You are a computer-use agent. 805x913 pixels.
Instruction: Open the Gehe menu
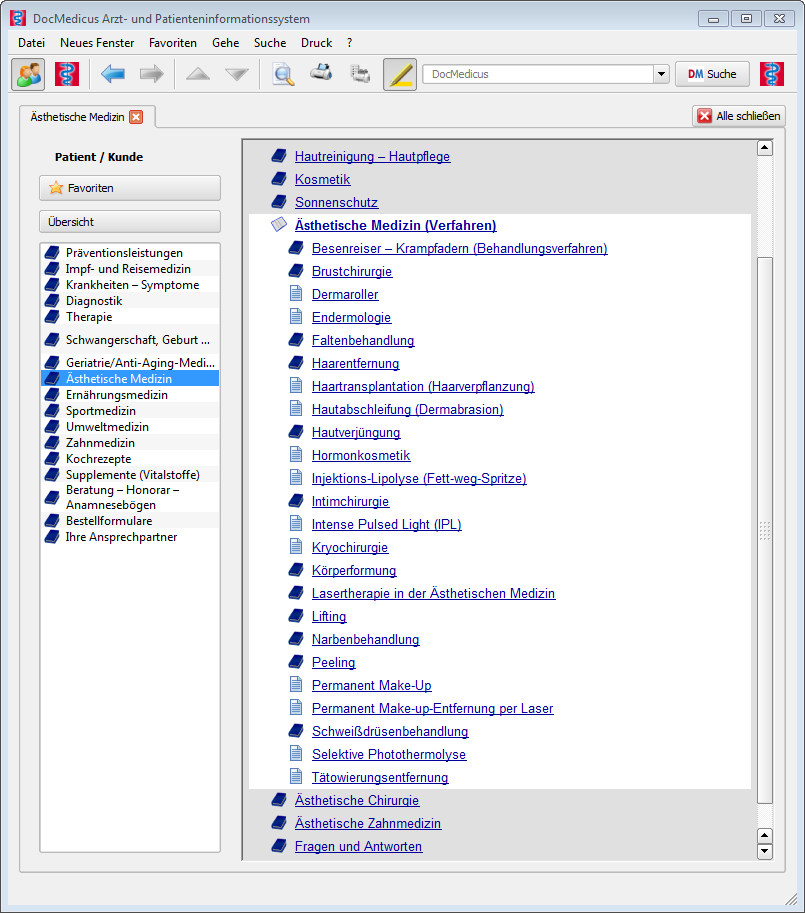coord(226,43)
